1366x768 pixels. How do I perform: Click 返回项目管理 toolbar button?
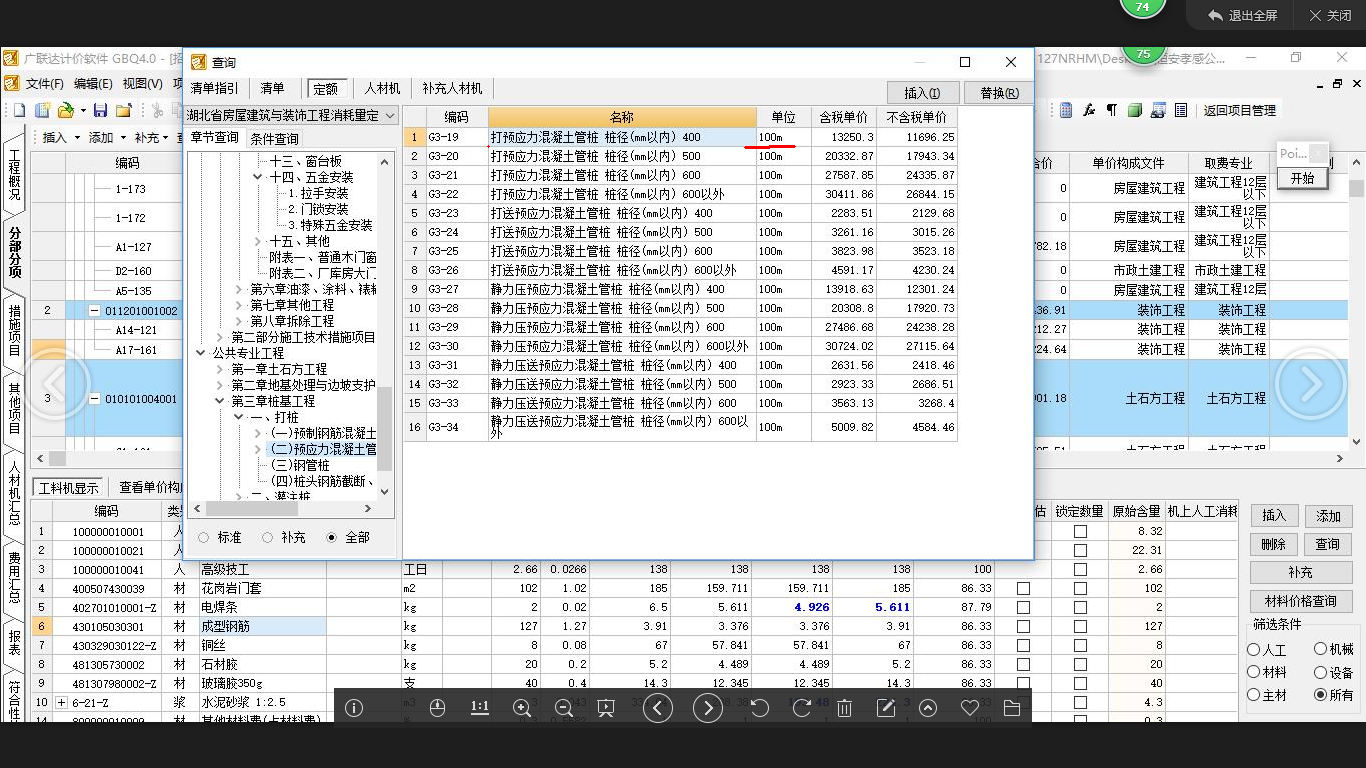tap(1239, 110)
